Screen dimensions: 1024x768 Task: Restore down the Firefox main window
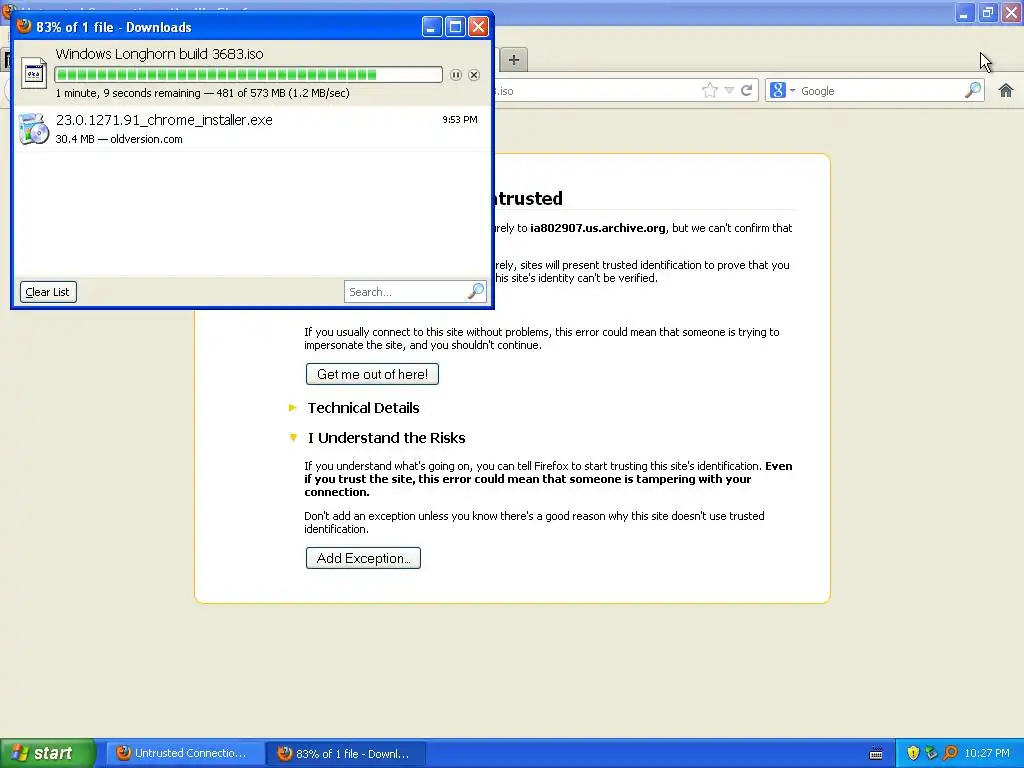pyautogui.click(x=987, y=12)
